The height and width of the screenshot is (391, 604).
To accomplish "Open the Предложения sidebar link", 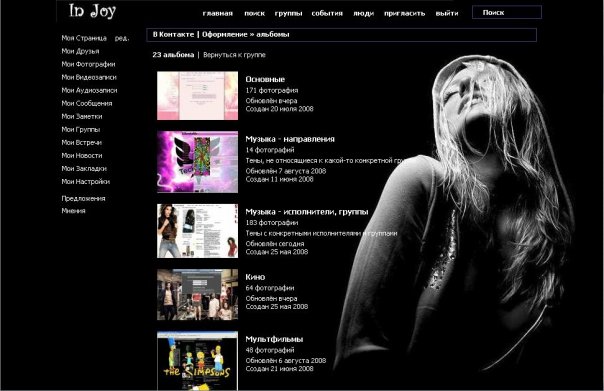I will click(83, 198).
